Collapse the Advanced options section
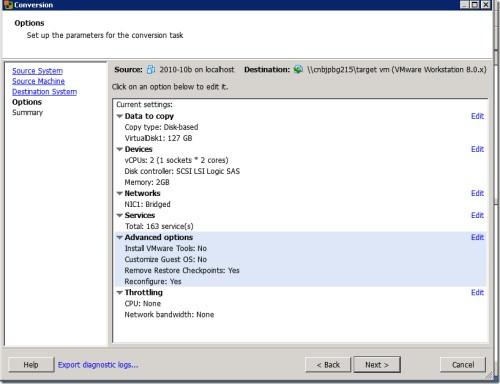Screen dimensions: 500x384 (x=120, y=237)
